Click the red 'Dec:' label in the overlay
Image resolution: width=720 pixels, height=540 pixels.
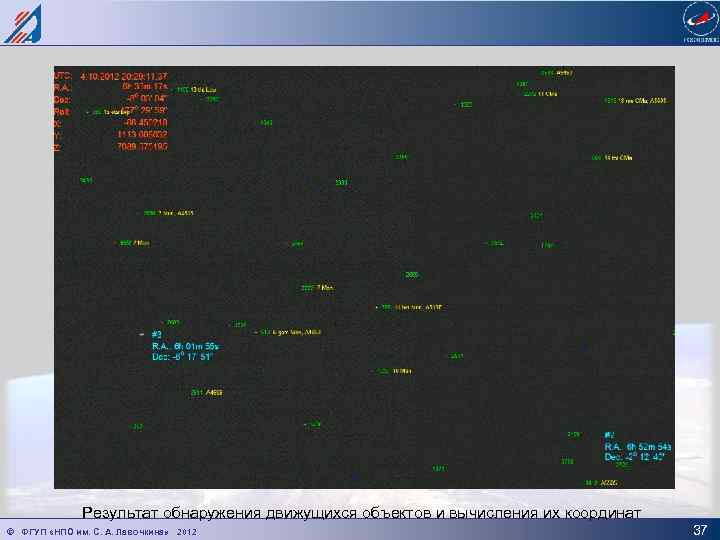pos(62,100)
